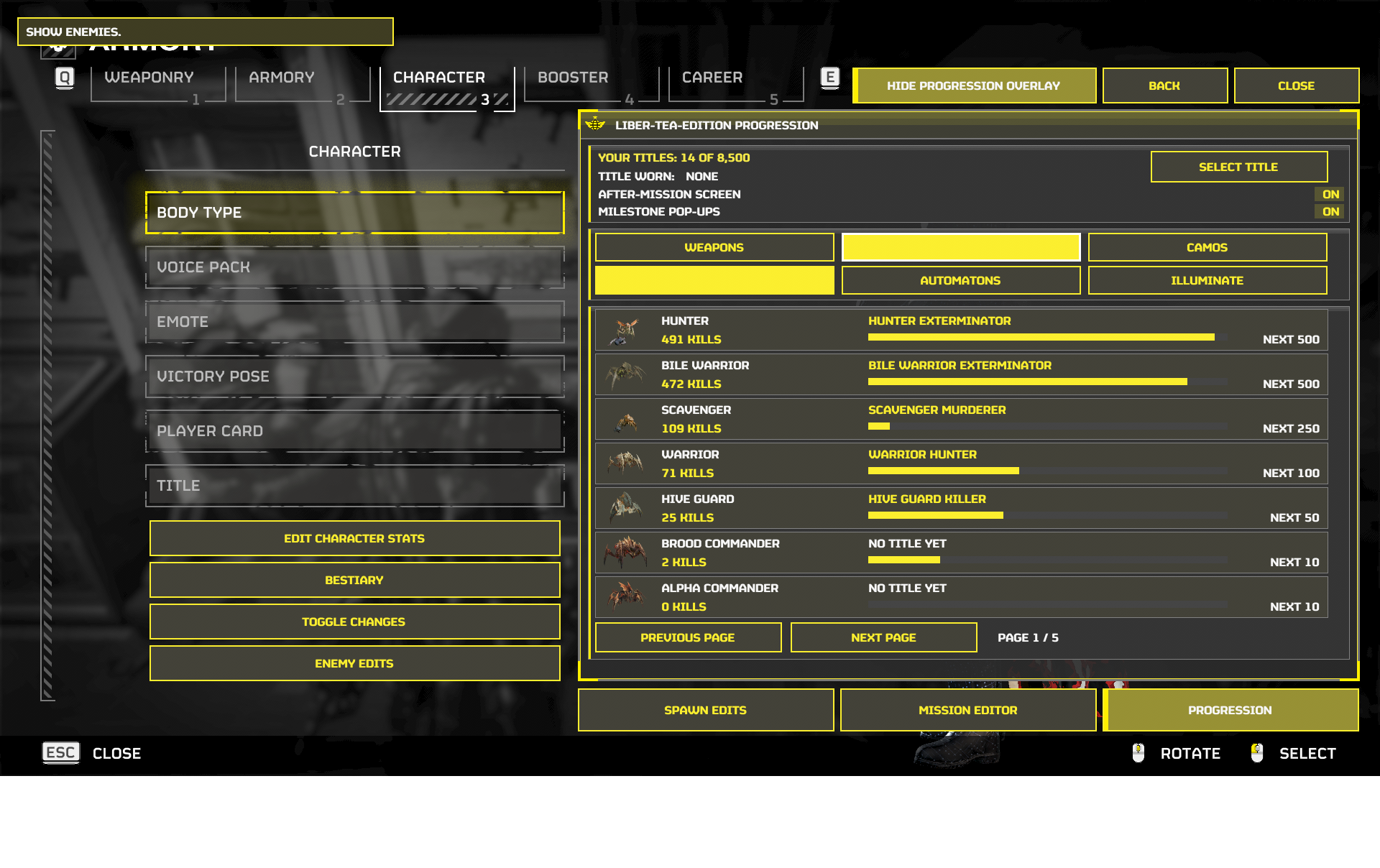1380x868 pixels.
Task: Open the Bestiary
Action: [354, 580]
